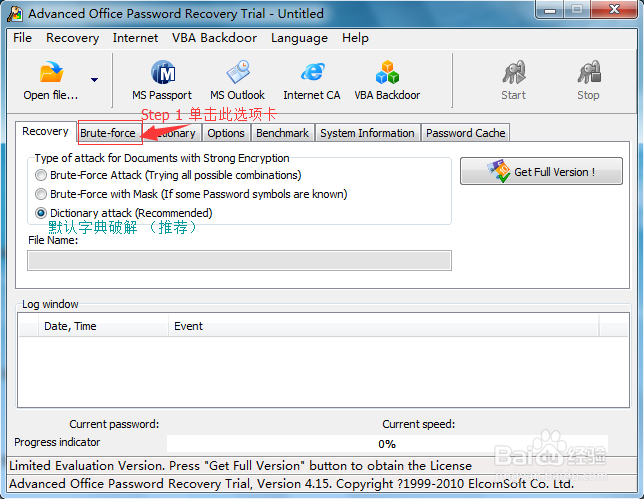This screenshot has width=644, height=499.
Task: Switch to the Recovery tab
Action: click(45, 131)
